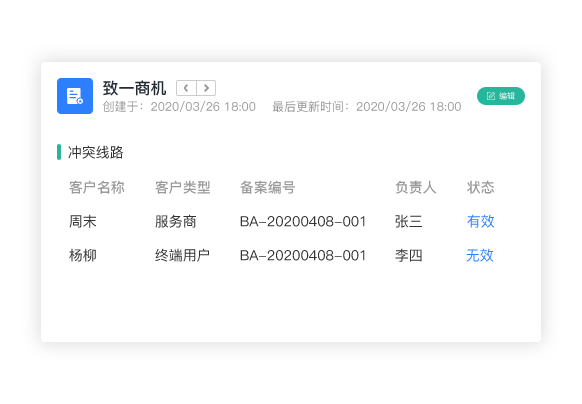Open the 有效 status link for 周末
The width and height of the screenshot is (582, 404).
(x=480, y=221)
